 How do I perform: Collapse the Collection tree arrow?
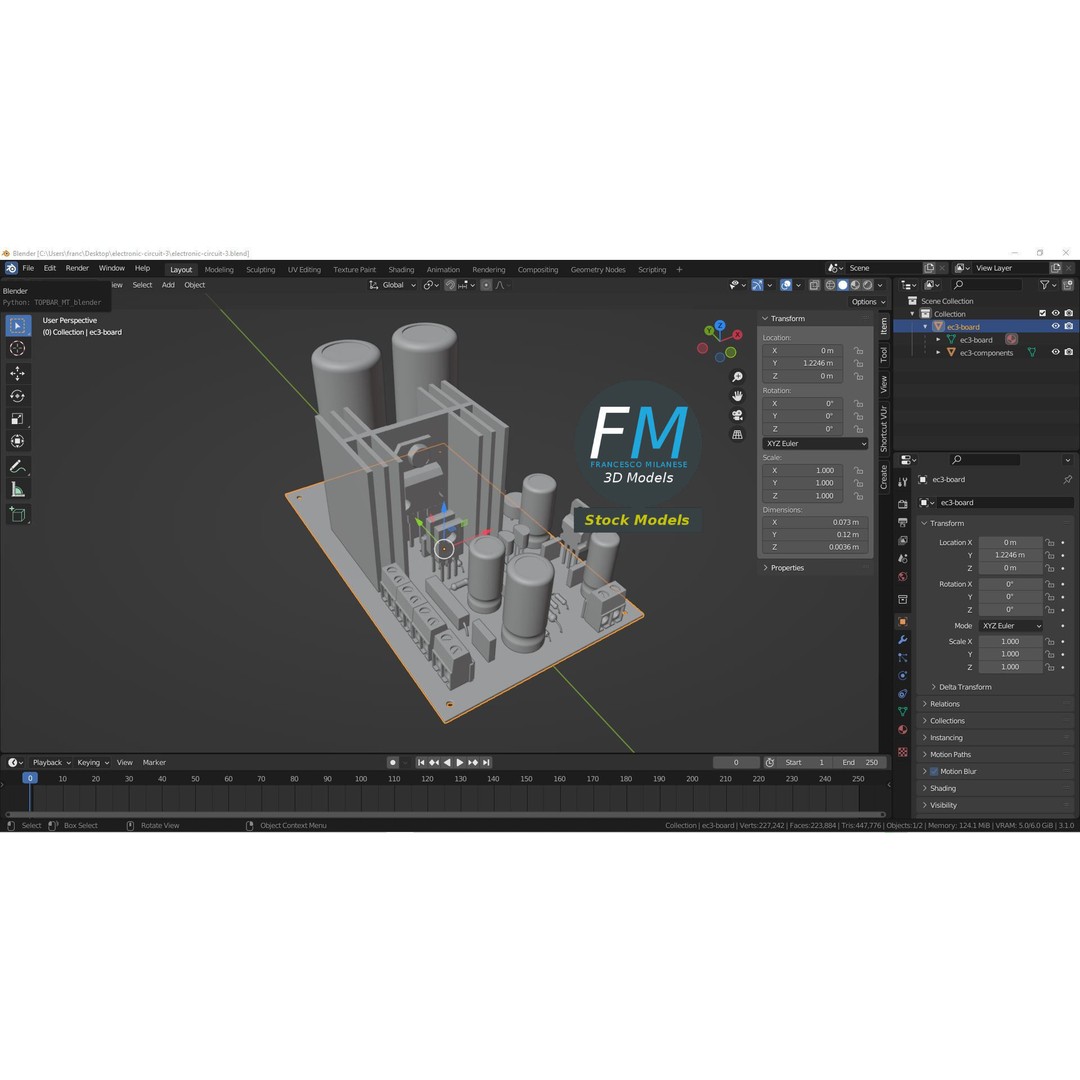pyautogui.click(x=913, y=314)
